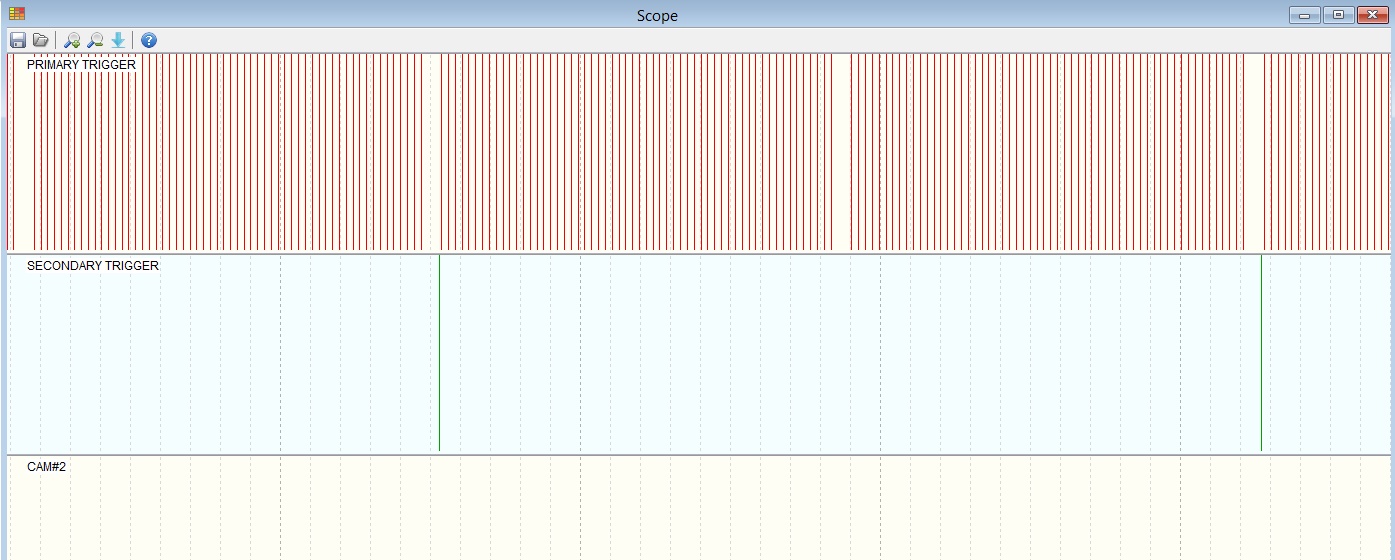Zoom out using the magnifier minus icon
The height and width of the screenshot is (560, 1395).
95,40
